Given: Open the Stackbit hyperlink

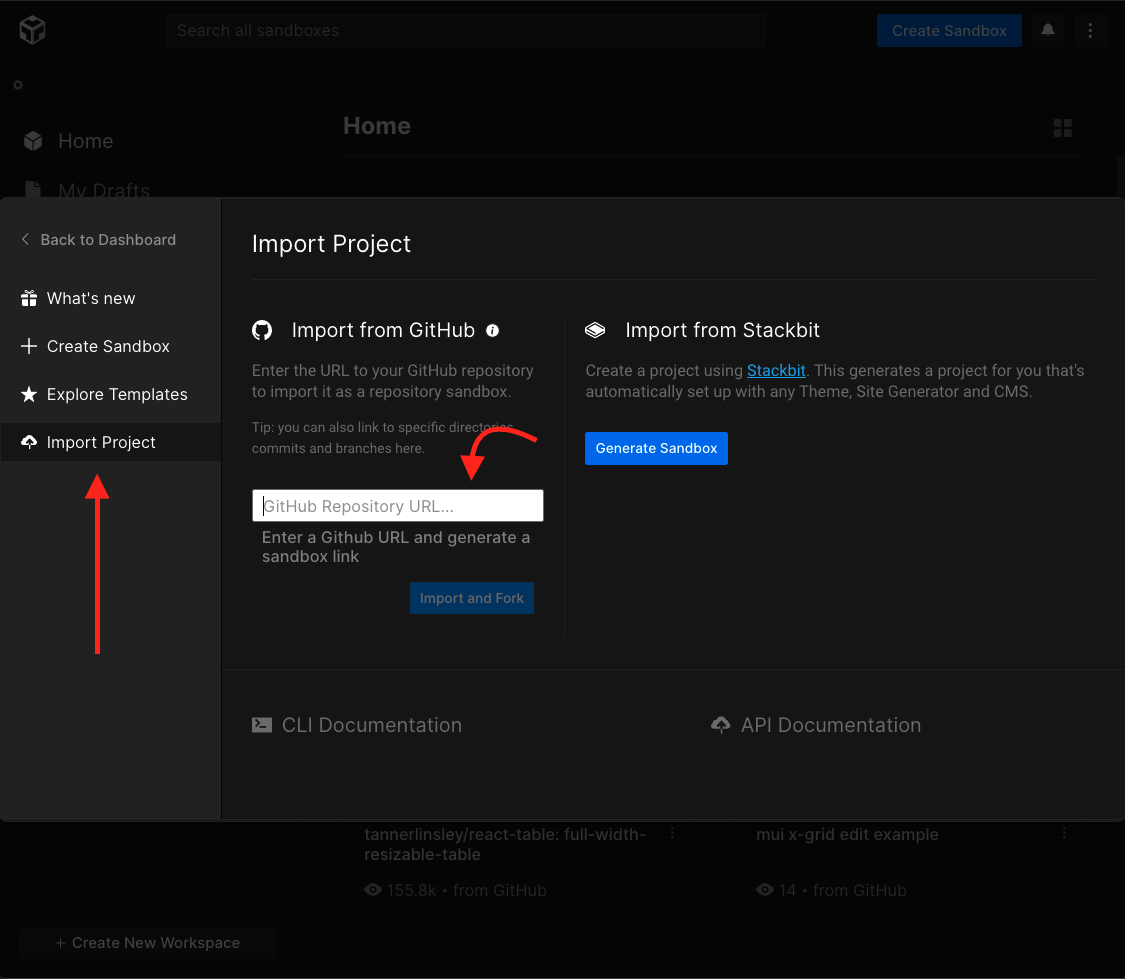Looking at the screenshot, I should pos(776,370).
